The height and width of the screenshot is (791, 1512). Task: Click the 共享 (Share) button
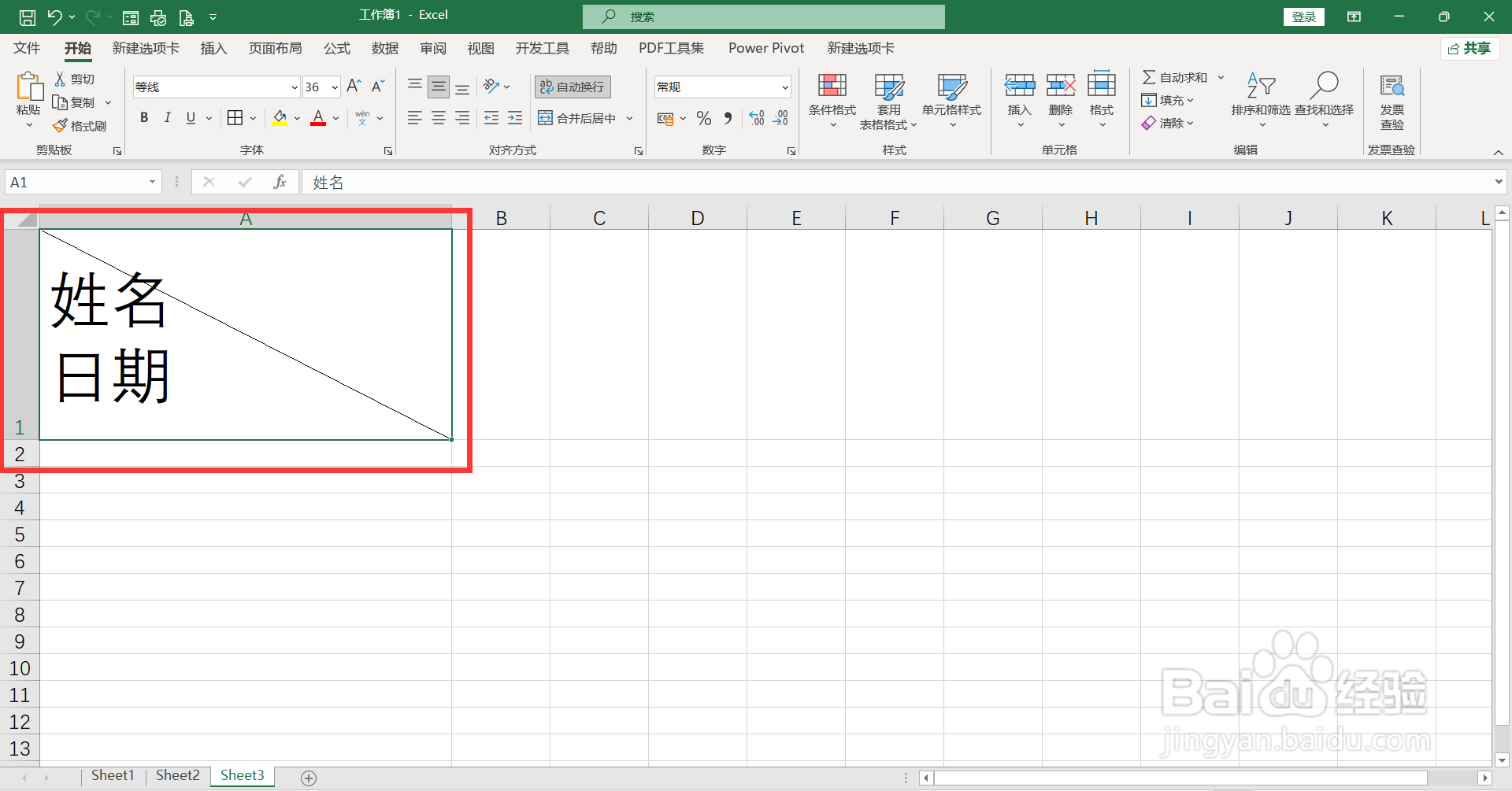(x=1469, y=48)
